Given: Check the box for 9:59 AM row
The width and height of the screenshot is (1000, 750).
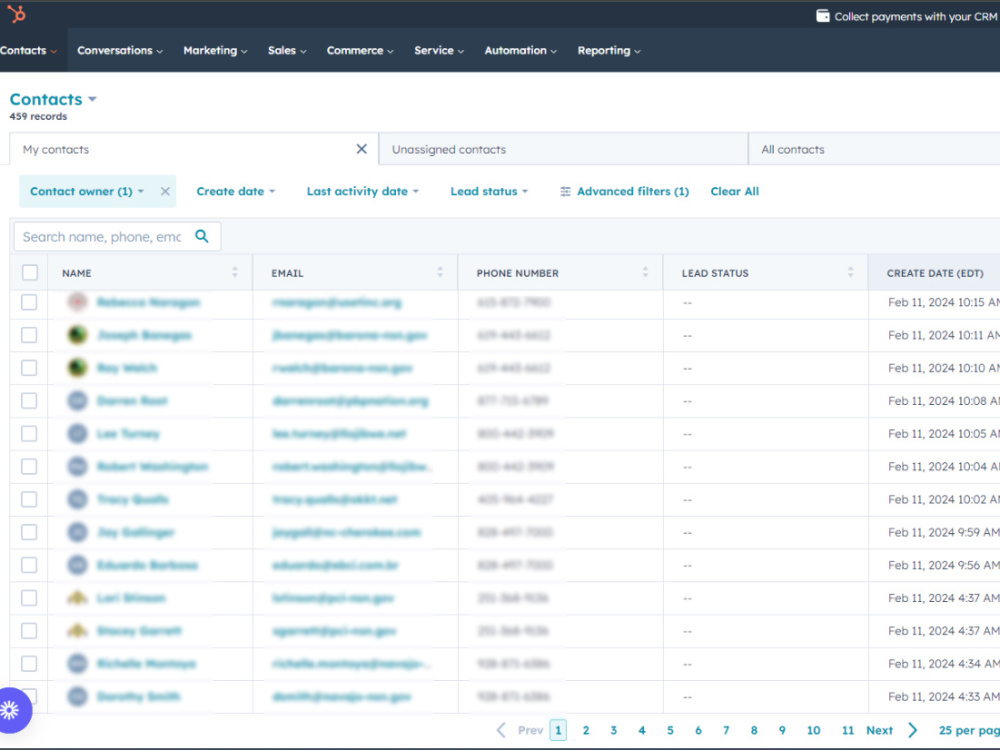Looking at the screenshot, I should (x=29, y=532).
